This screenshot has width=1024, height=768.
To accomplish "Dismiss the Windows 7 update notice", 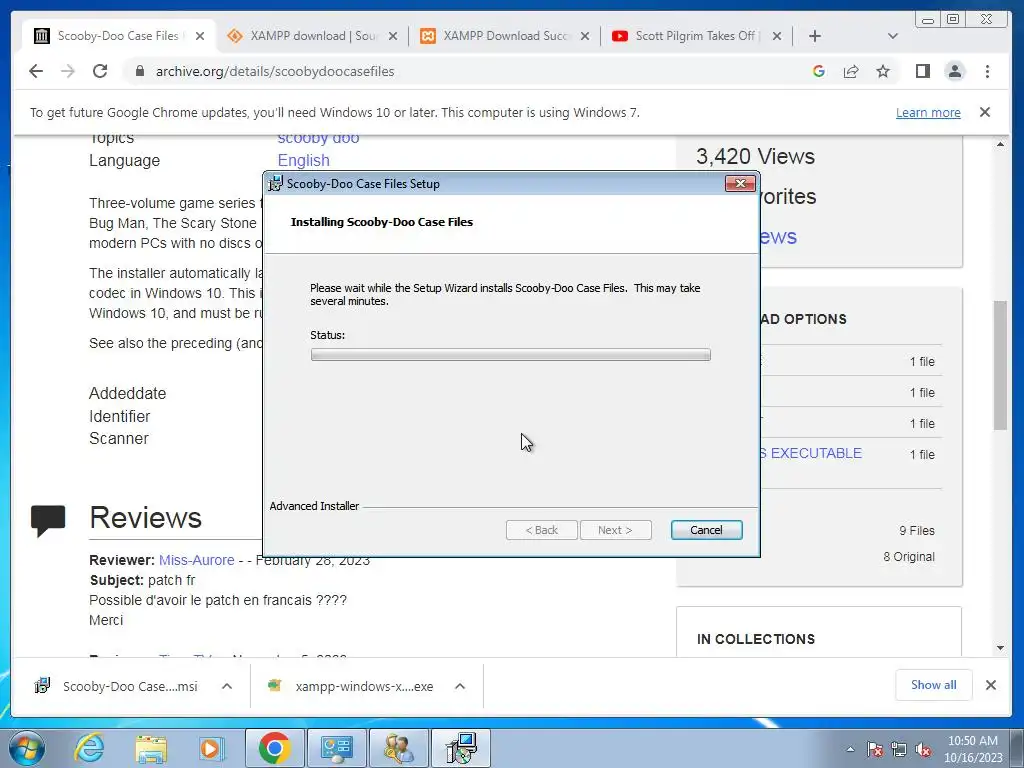I will (985, 112).
